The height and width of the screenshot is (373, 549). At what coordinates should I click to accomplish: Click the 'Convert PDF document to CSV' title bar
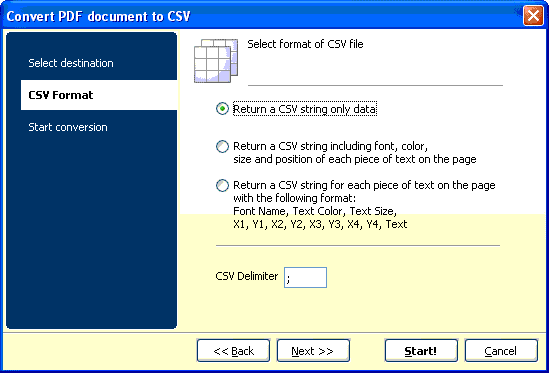(98, 16)
